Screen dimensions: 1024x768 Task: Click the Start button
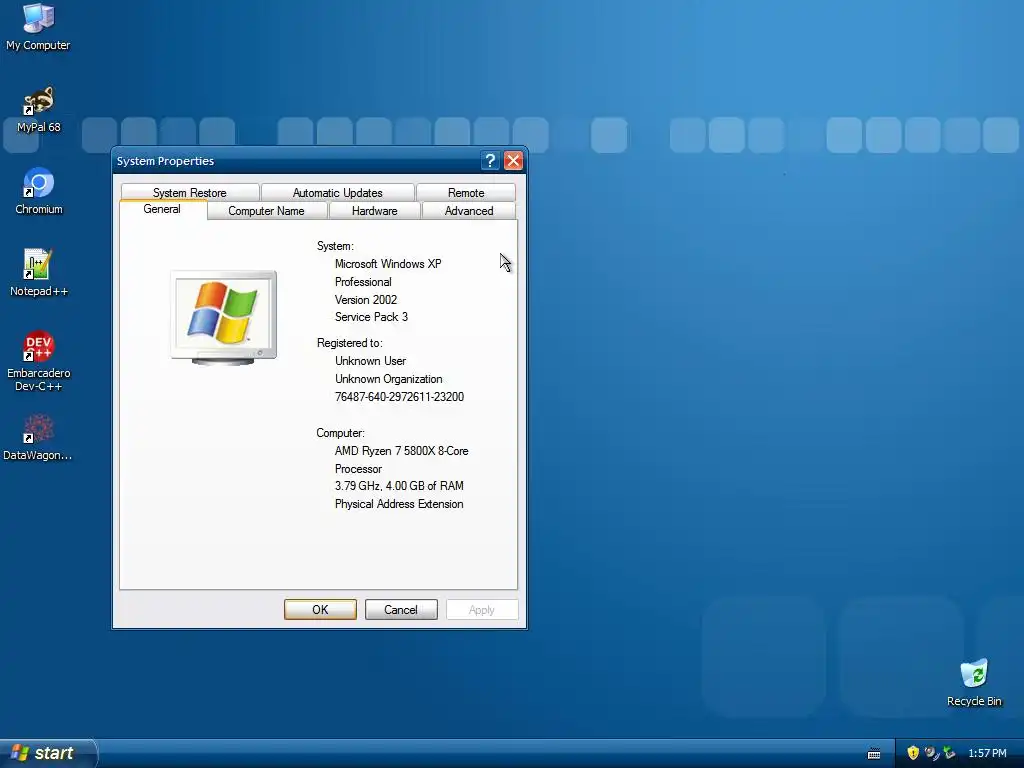tap(46, 753)
